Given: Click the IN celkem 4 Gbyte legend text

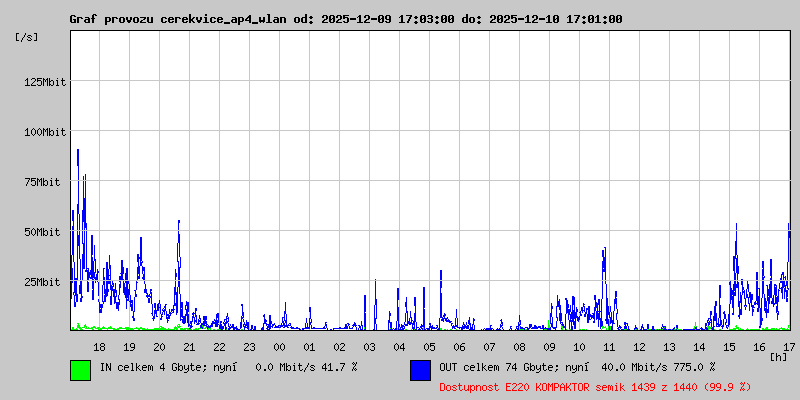Looking at the screenshot, I should (x=229, y=367).
